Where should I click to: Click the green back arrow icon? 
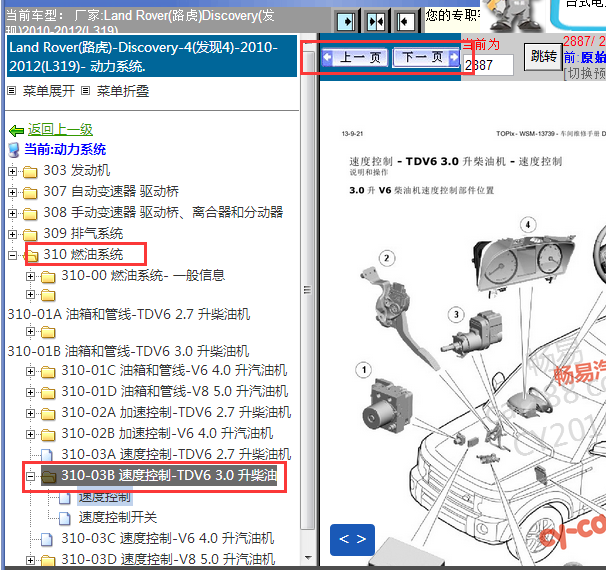pos(17,131)
